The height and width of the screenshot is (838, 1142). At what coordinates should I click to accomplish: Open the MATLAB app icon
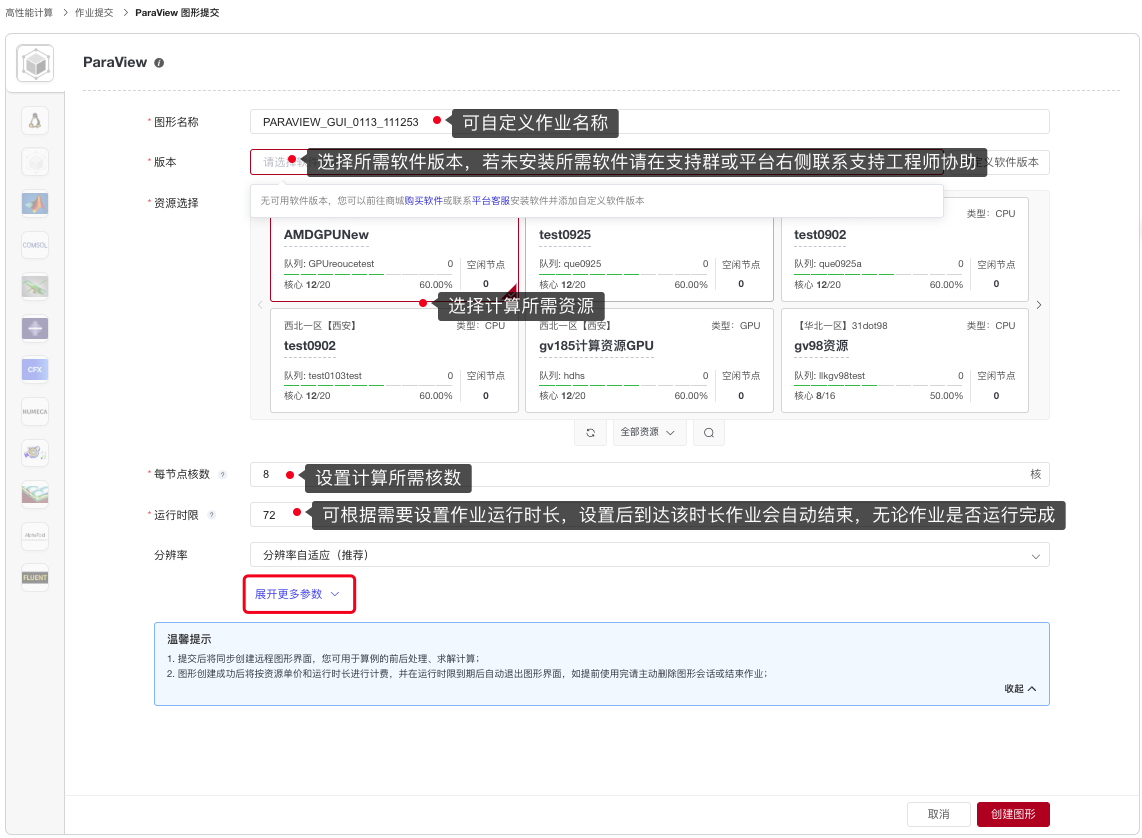(x=35, y=203)
